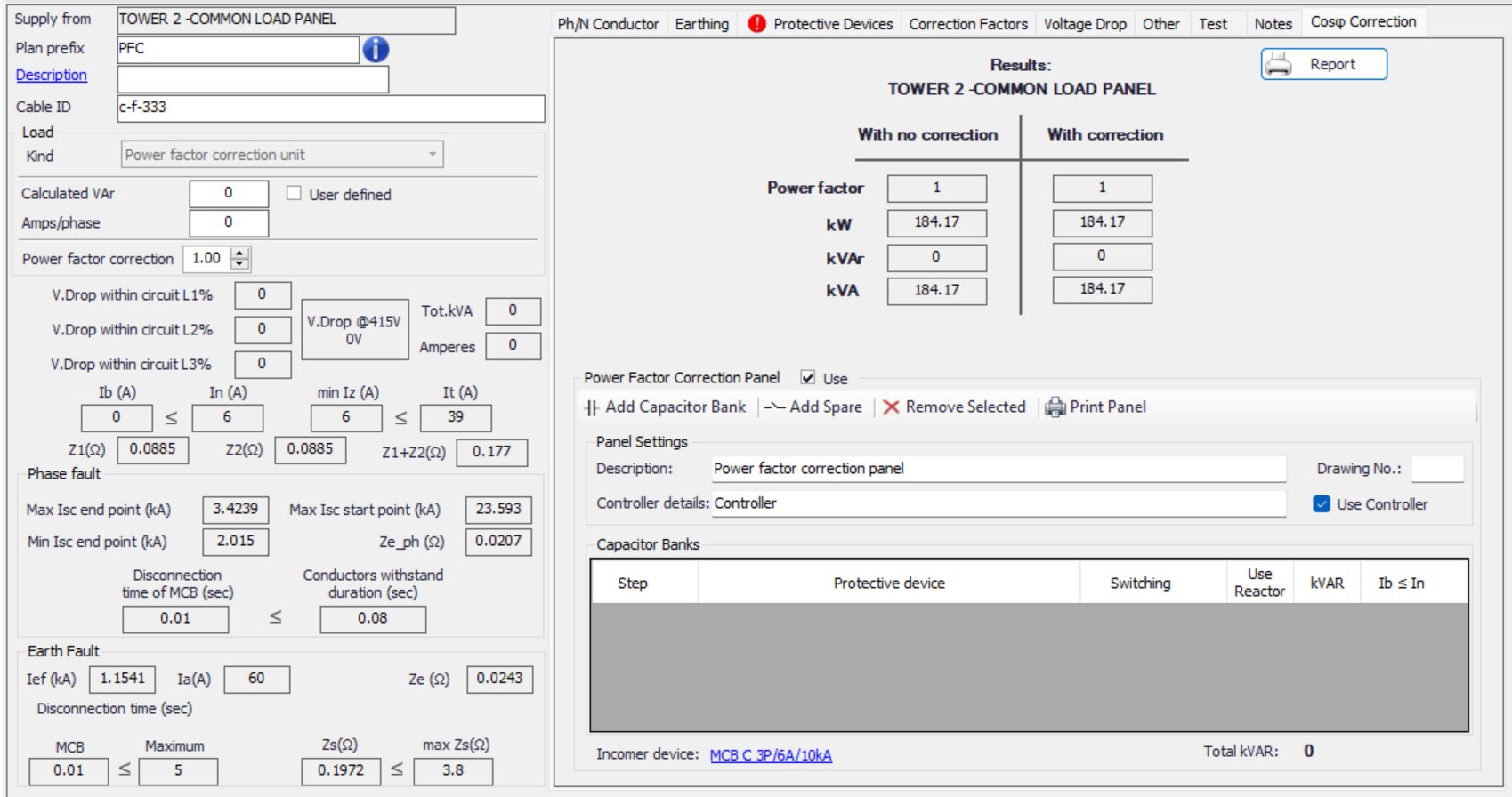The height and width of the screenshot is (797, 1512).
Task: Open the Test tab
Action: (1212, 24)
